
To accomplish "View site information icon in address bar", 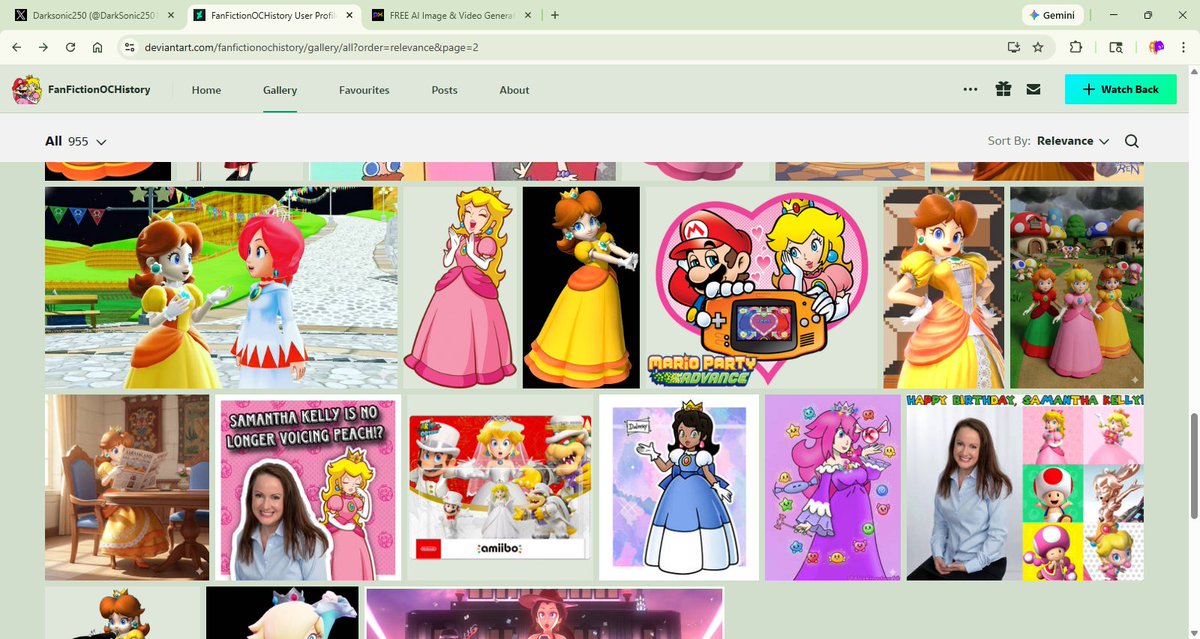I will point(128,47).
